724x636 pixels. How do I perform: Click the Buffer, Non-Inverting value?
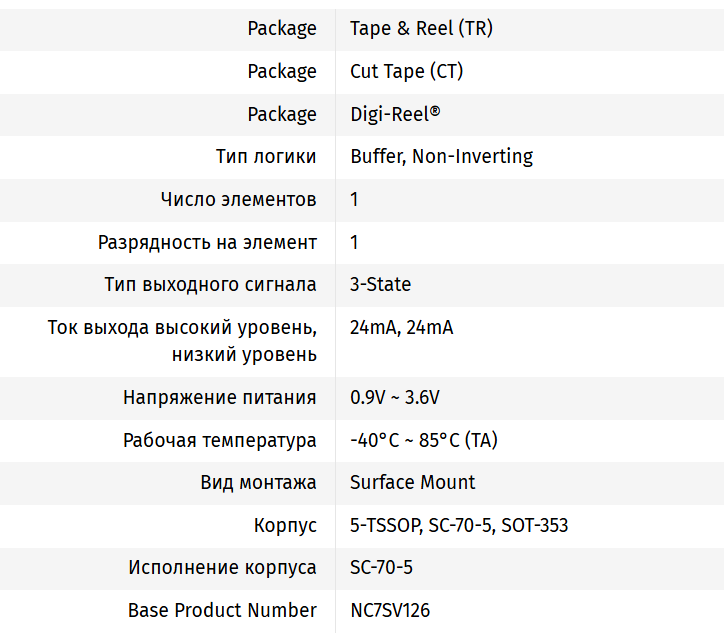coord(441,157)
